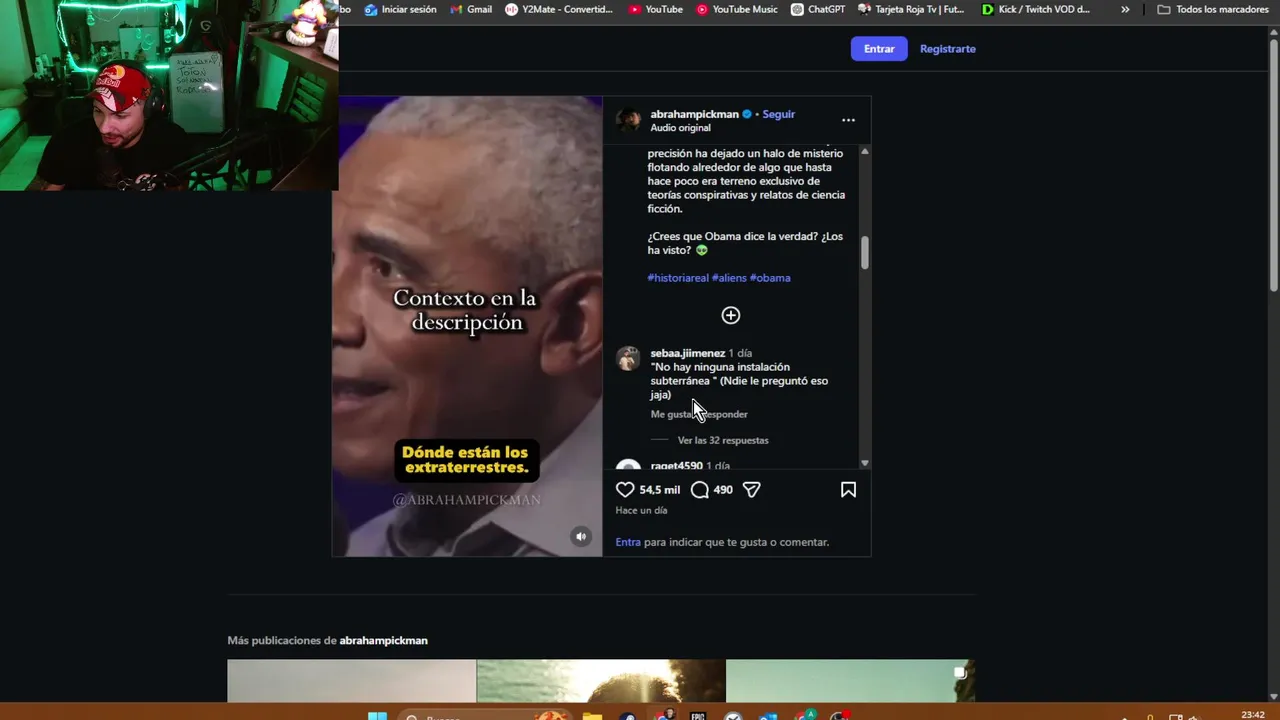Open the Tarjeta Roja Tv bookmark
The height and width of the screenshot is (720, 1280).
click(x=911, y=9)
